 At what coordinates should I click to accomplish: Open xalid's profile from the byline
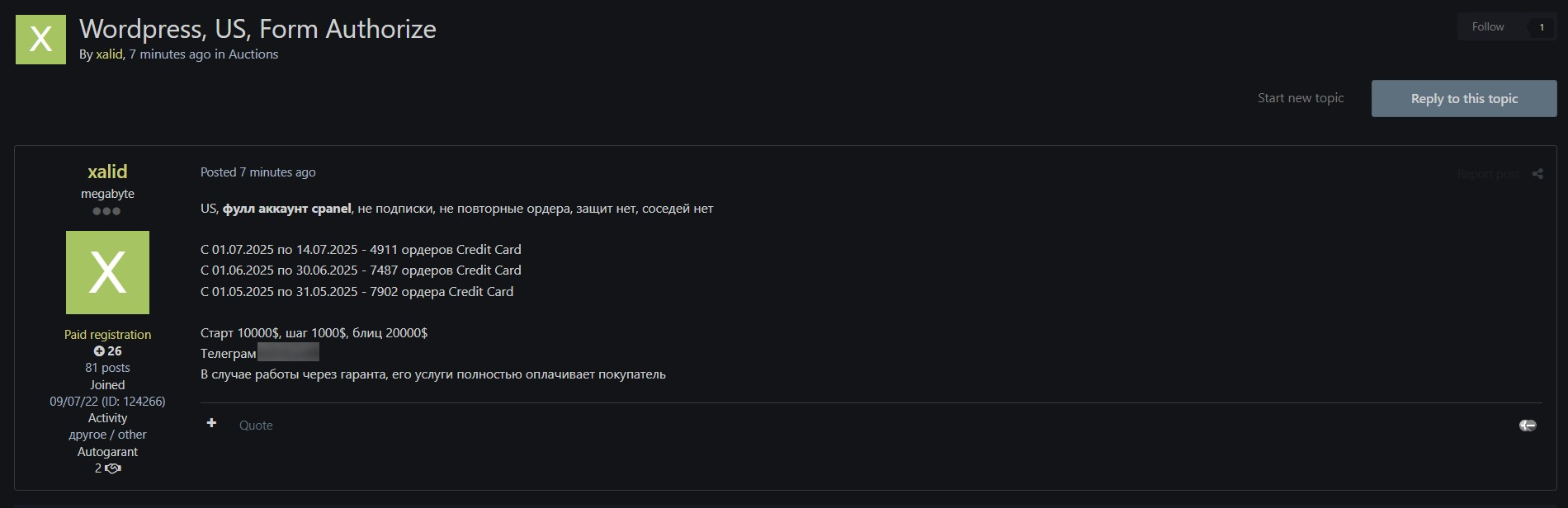[109, 54]
